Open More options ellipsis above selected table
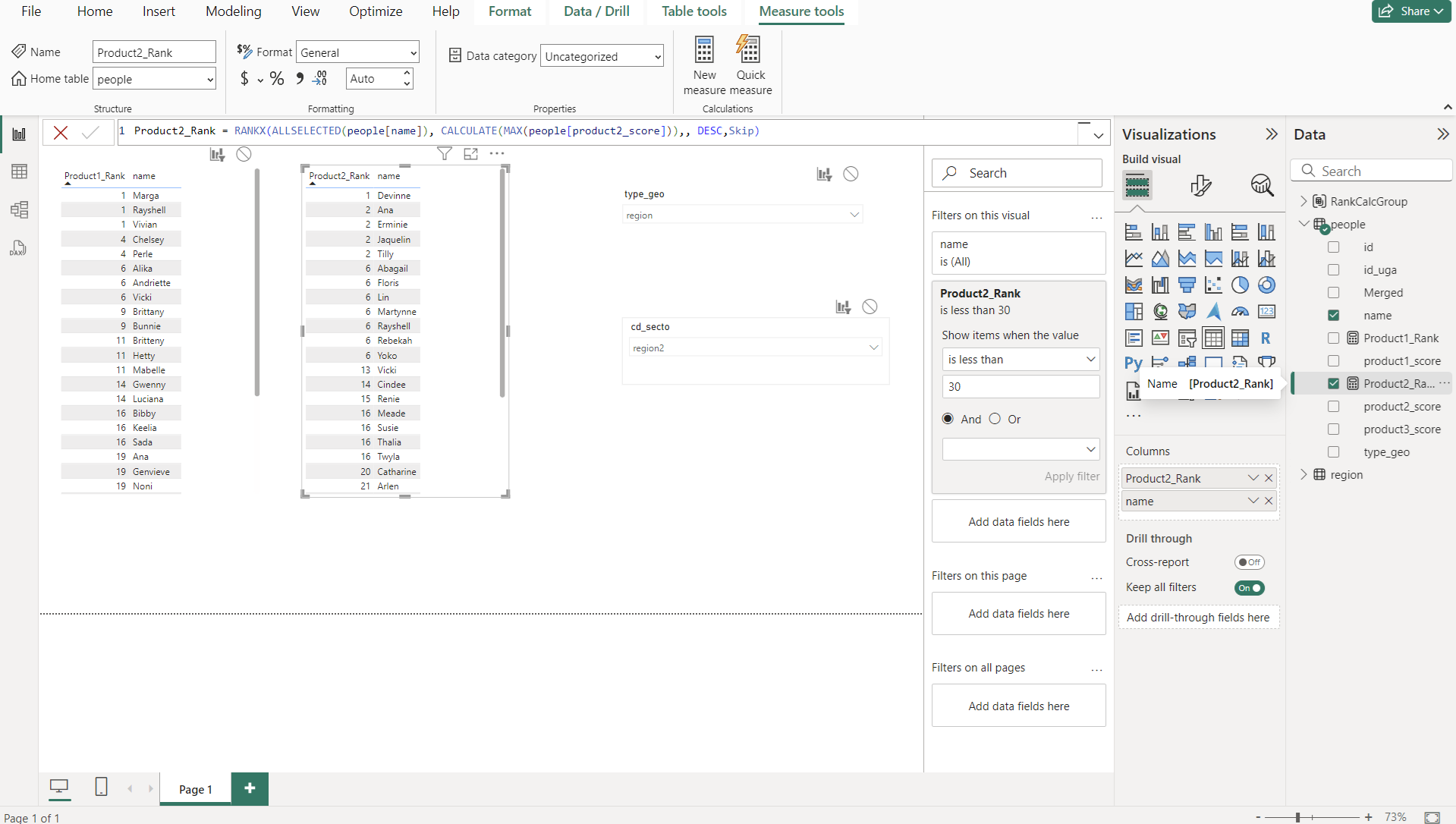 click(x=497, y=154)
